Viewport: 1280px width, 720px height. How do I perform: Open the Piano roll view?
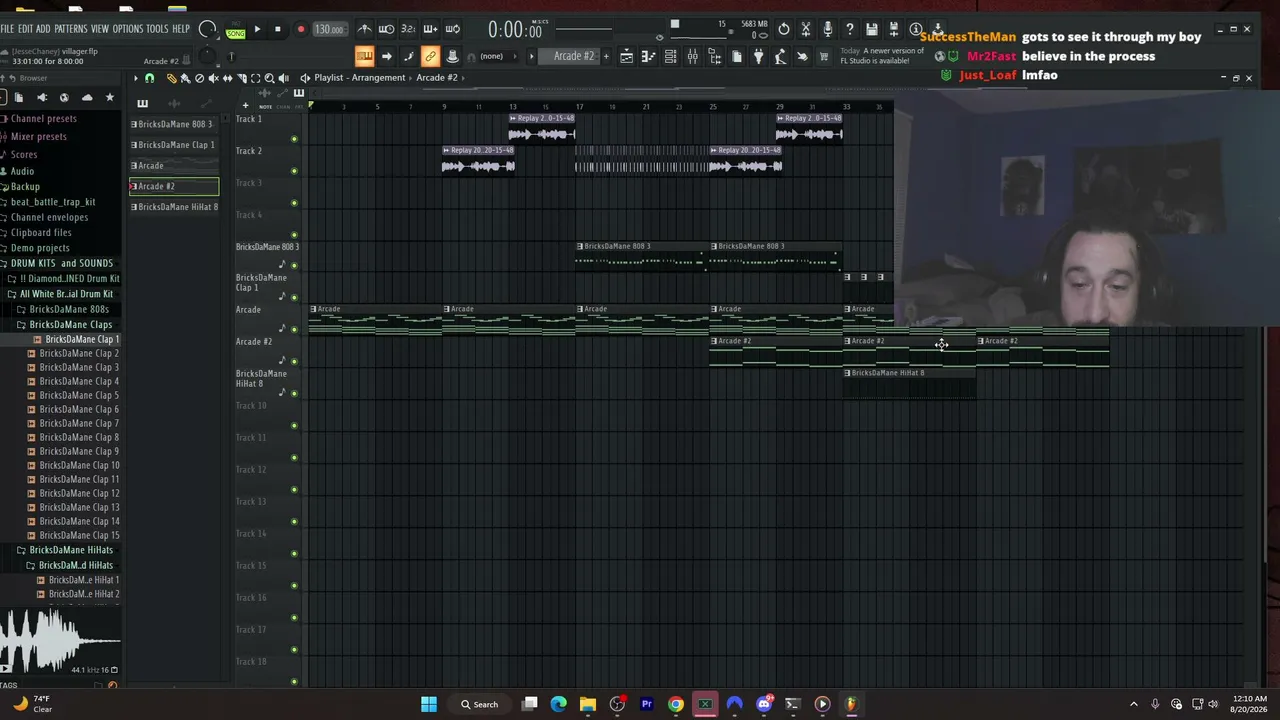(648, 56)
